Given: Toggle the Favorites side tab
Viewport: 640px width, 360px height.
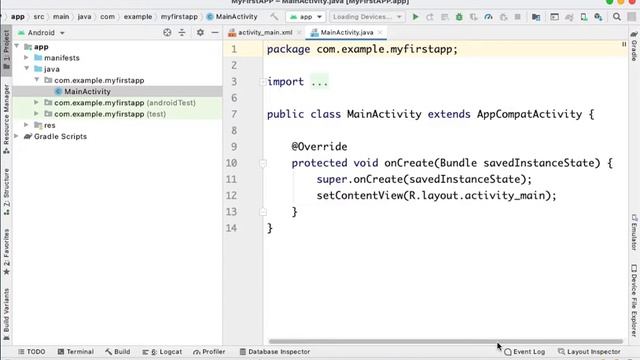Looking at the screenshot, I should (6, 252).
